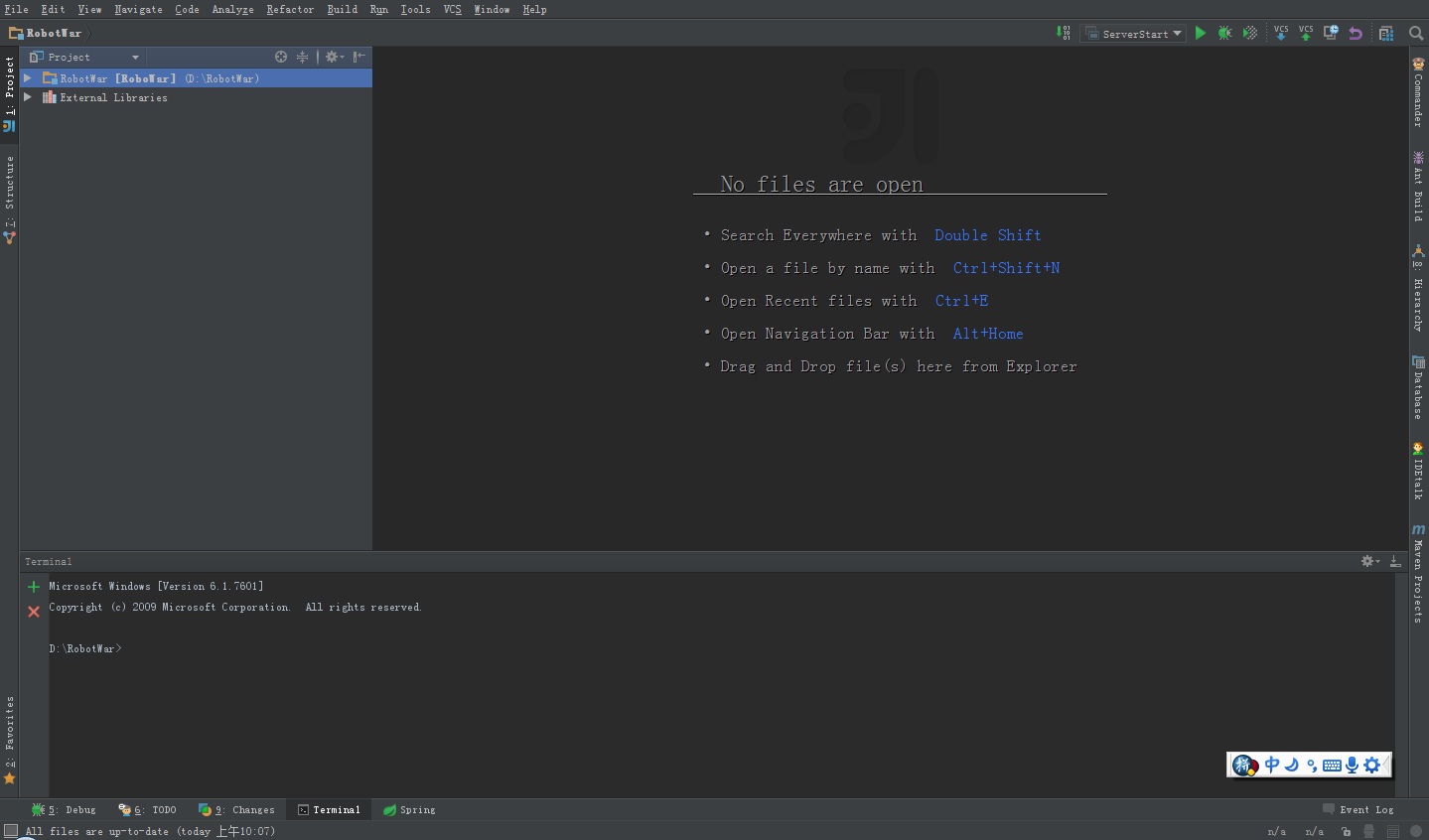
Task: Open the Navigate menu
Action: coord(138,9)
